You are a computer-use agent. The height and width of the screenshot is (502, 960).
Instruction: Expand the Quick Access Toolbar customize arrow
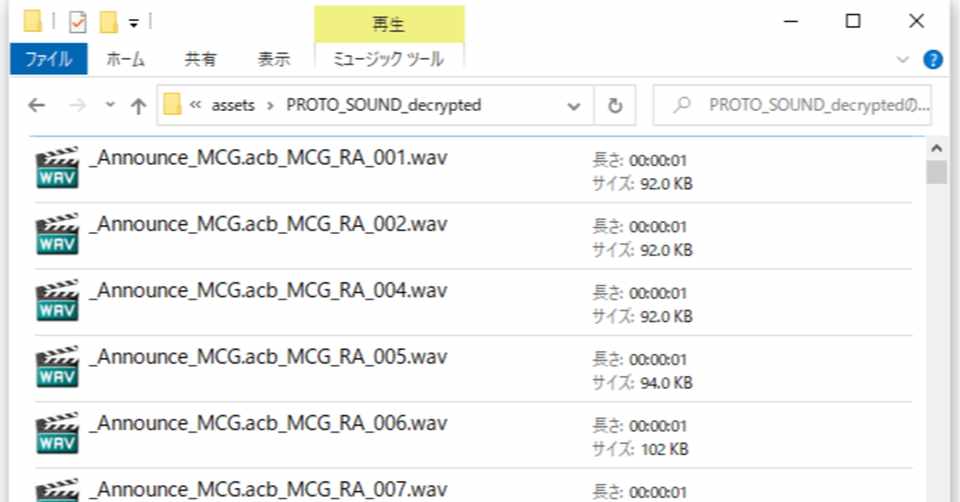(133, 23)
